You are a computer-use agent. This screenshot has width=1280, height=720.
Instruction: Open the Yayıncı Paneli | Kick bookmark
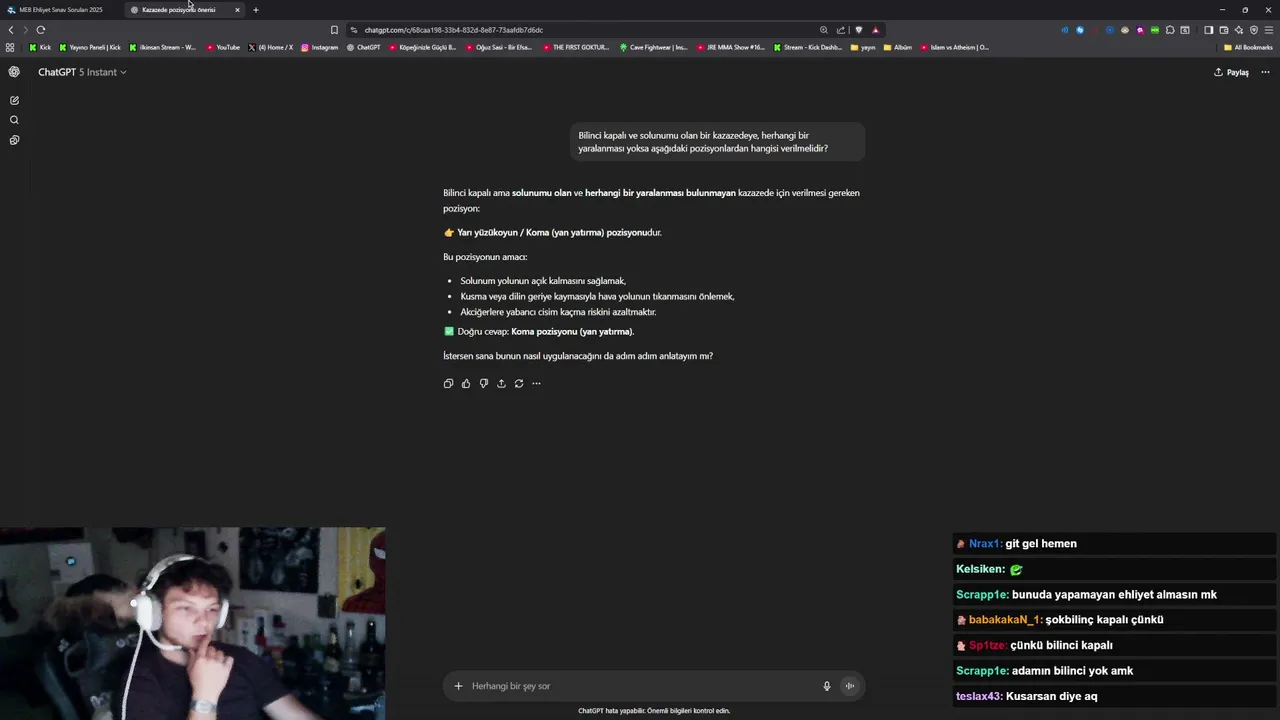(x=90, y=47)
